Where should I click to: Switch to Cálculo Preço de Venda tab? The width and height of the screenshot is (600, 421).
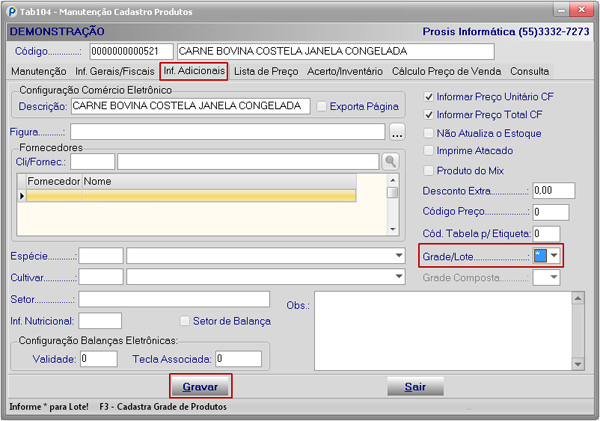[447, 72]
